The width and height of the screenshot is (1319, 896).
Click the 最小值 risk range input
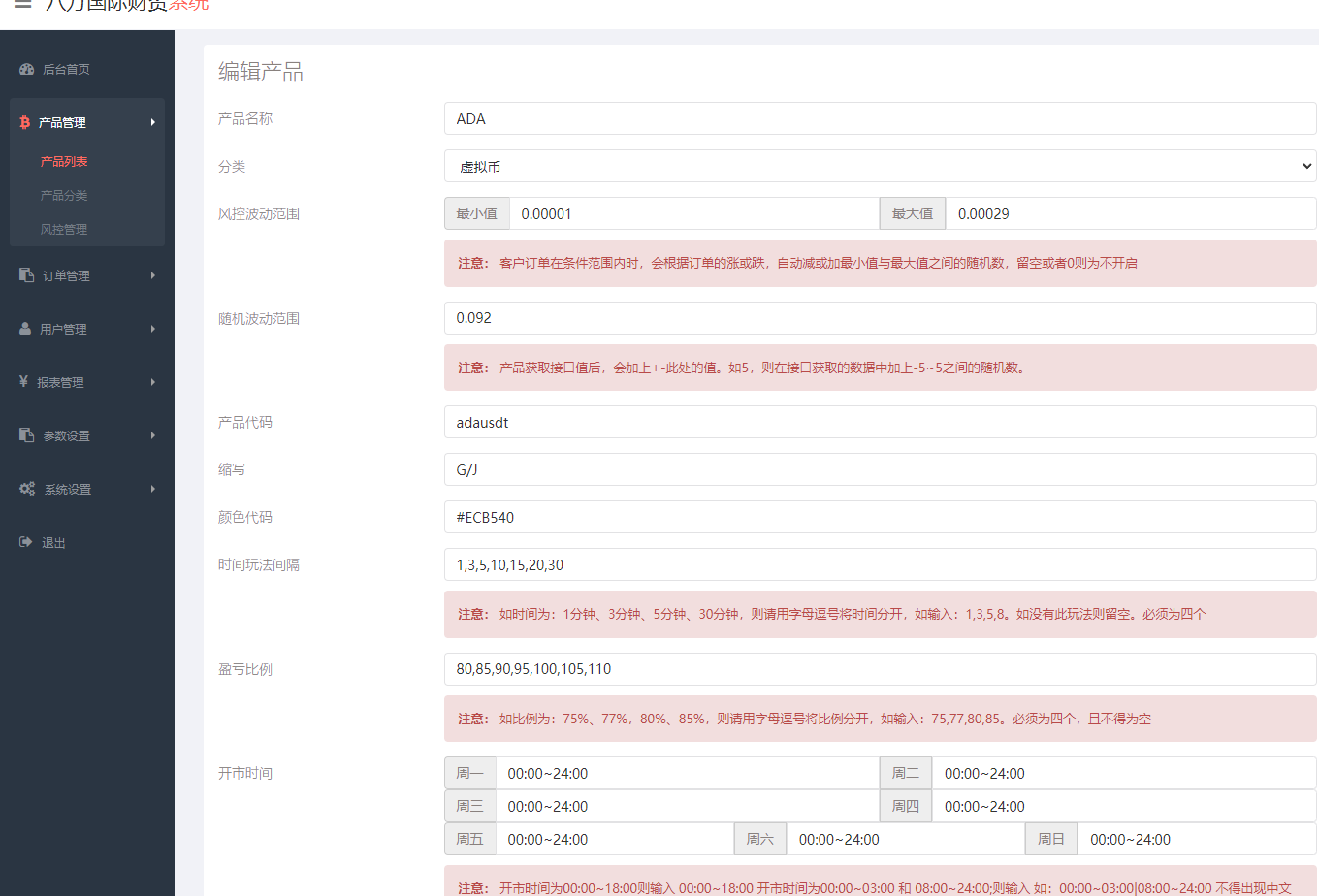(x=693, y=214)
